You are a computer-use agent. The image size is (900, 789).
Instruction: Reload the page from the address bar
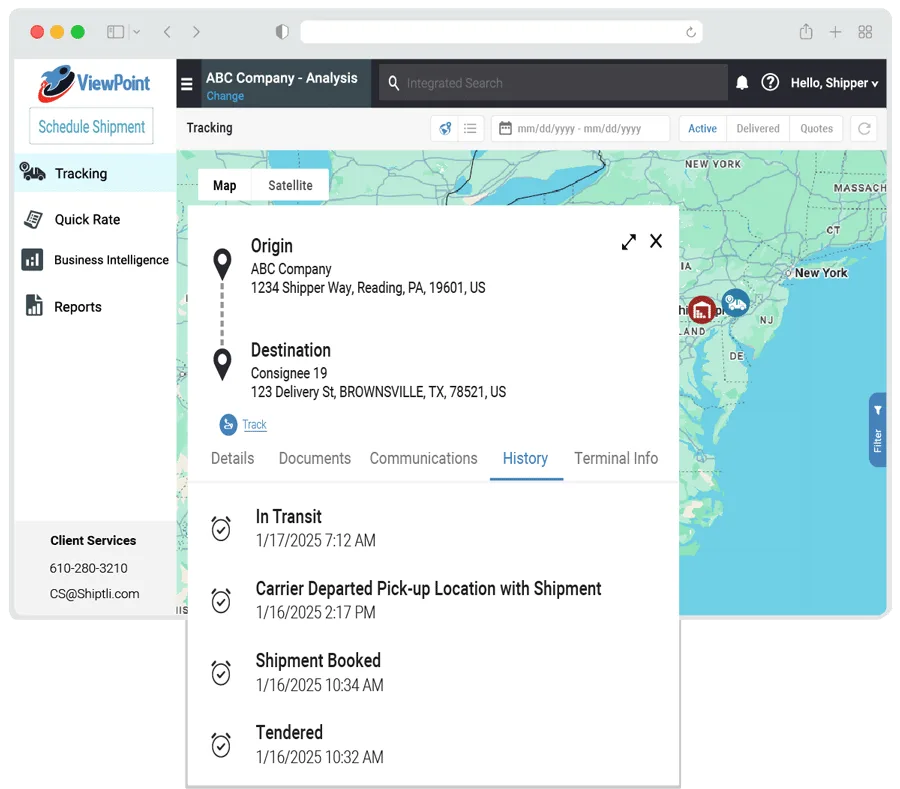pos(690,32)
